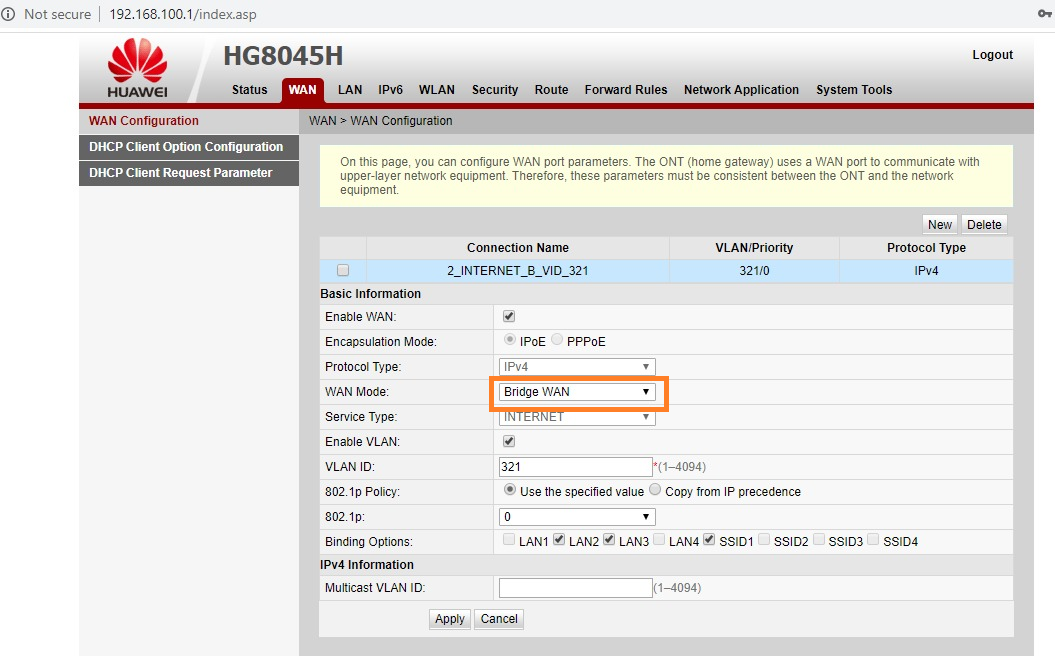
Task: Go to the WLAN tab
Action: (x=437, y=89)
